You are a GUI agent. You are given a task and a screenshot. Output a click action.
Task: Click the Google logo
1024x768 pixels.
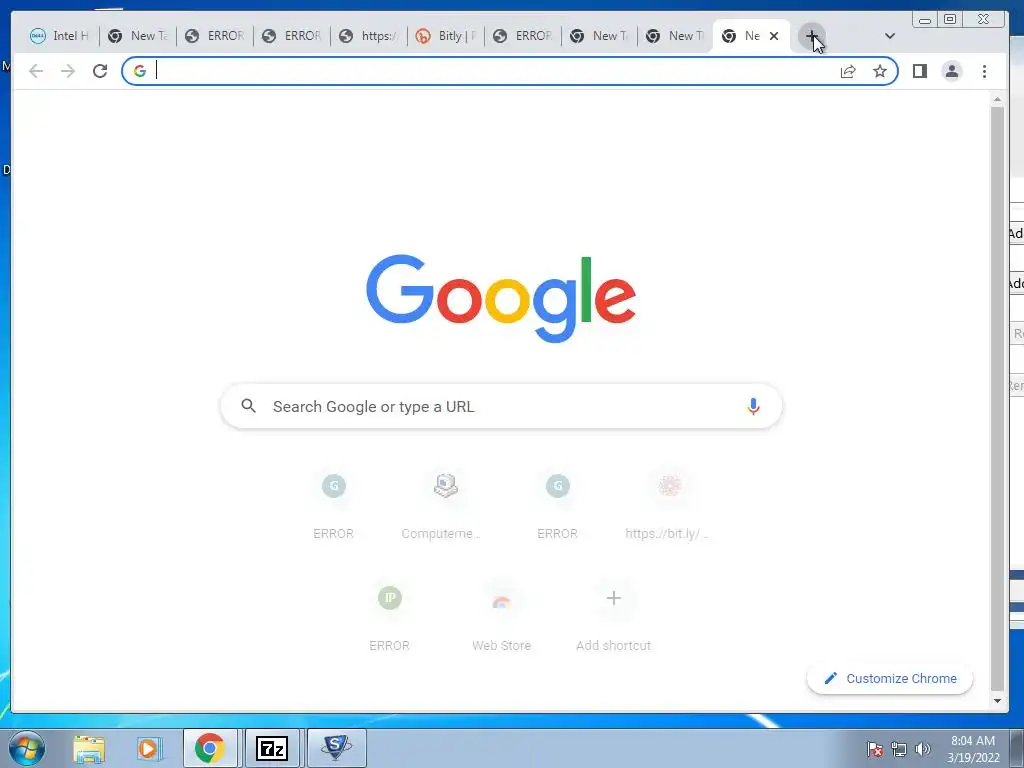[x=501, y=298]
